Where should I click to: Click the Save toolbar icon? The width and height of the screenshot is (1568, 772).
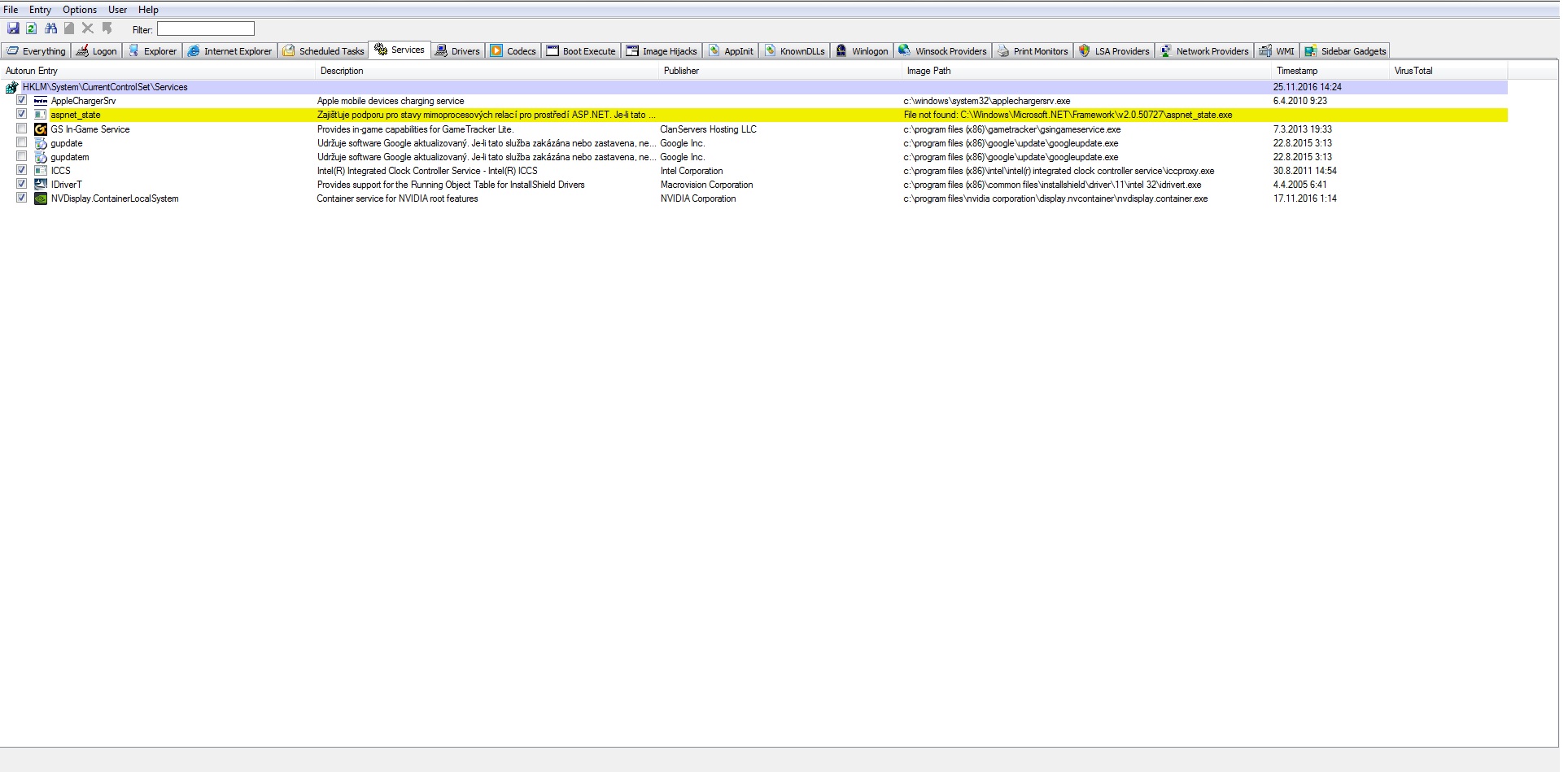click(13, 28)
